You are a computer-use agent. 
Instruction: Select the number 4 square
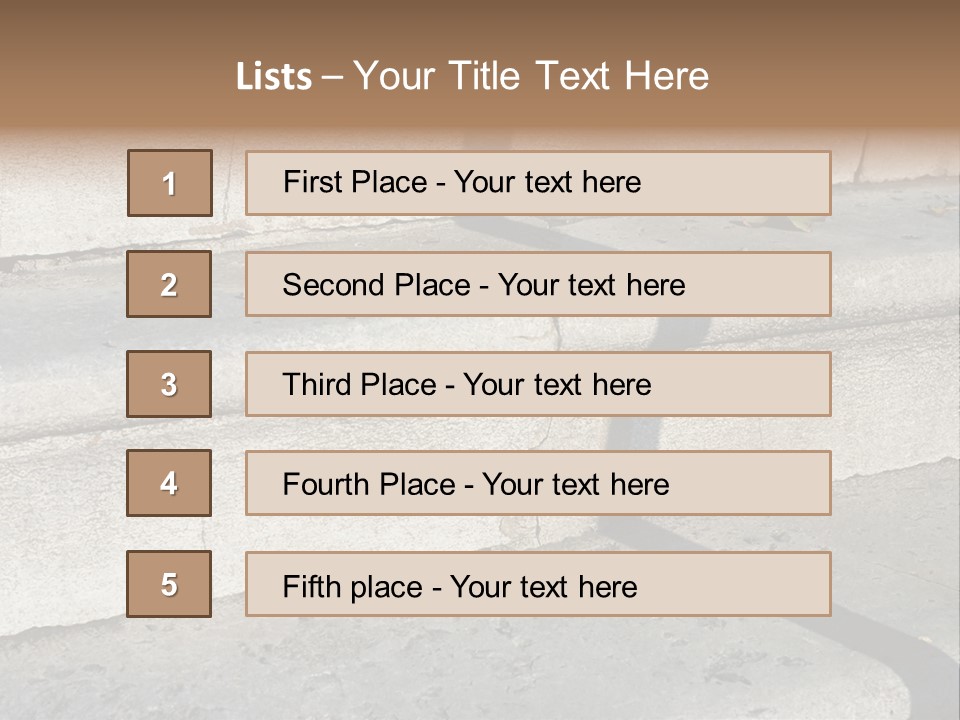click(169, 483)
